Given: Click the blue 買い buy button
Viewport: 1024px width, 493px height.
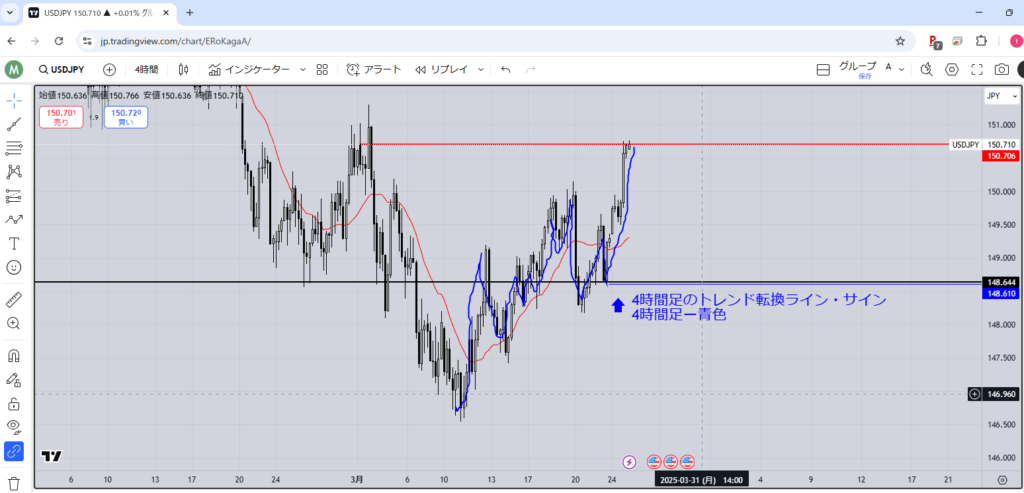Looking at the screenshot, I should click(126, 117).
